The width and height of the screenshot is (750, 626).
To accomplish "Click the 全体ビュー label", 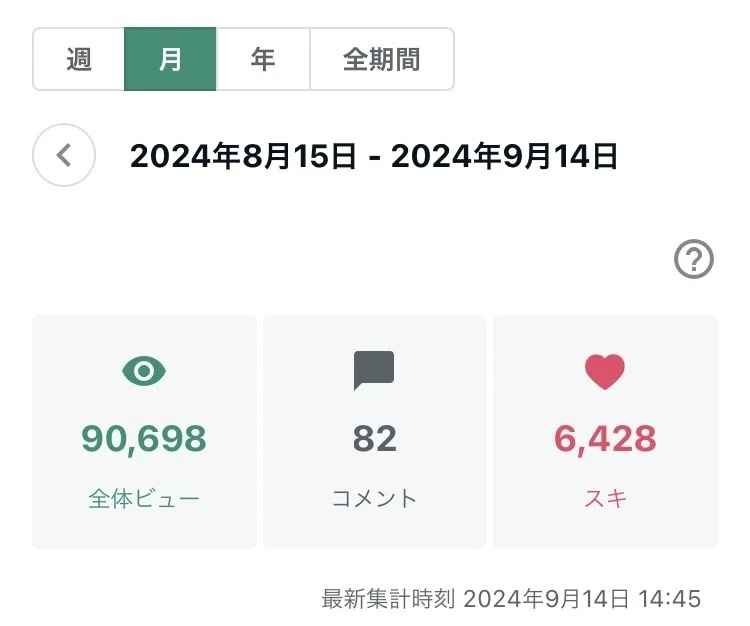I will [144, 499].
